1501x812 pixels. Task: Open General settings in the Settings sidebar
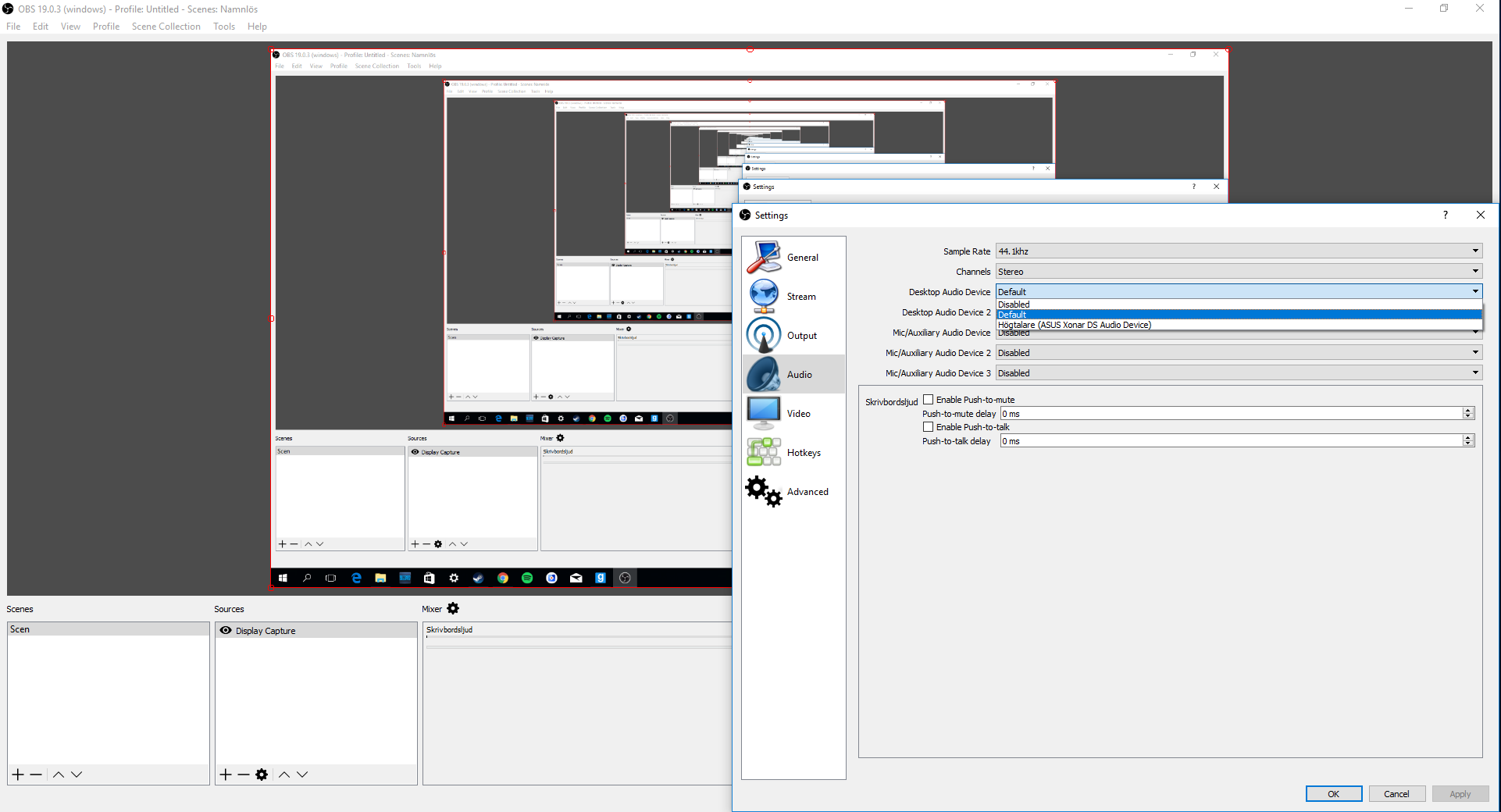point(793,257)
